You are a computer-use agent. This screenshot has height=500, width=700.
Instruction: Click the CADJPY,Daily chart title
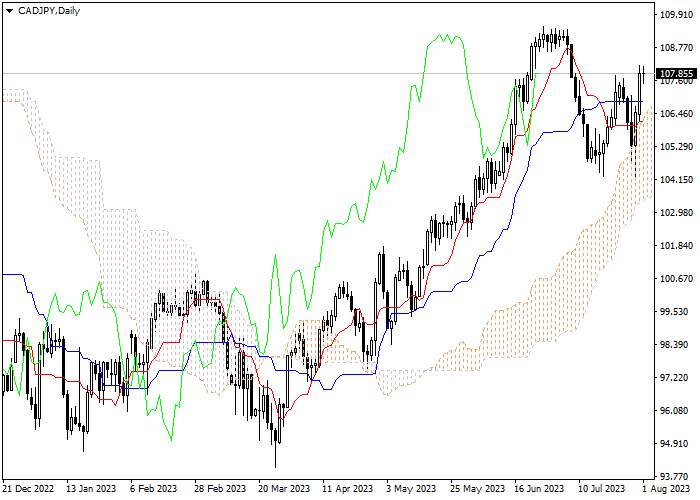coord(49,11)
